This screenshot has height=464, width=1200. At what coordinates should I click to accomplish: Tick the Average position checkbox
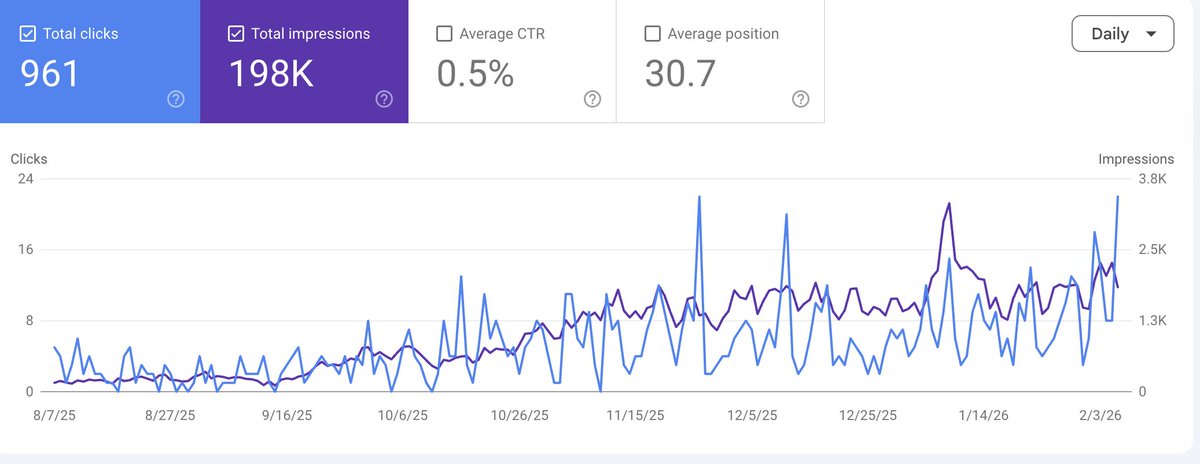[653, 34]
